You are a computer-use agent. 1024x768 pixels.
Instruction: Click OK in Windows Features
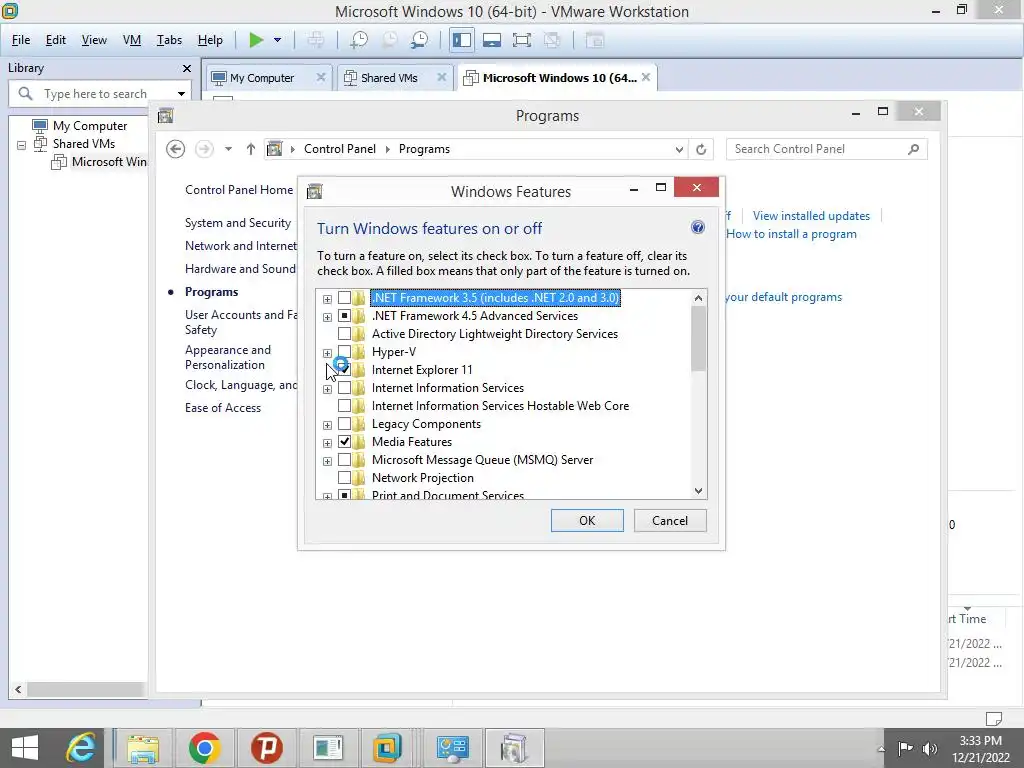pyautogui.click(x=586, y=520)
